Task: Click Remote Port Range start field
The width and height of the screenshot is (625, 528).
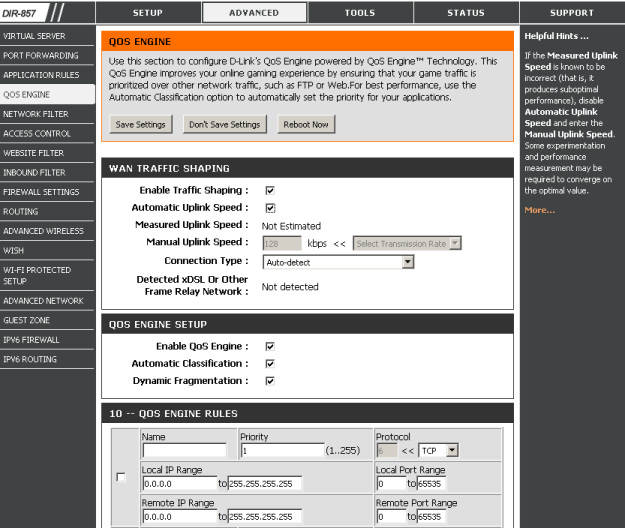Action: pyautogui.click(x=391, y=517)
